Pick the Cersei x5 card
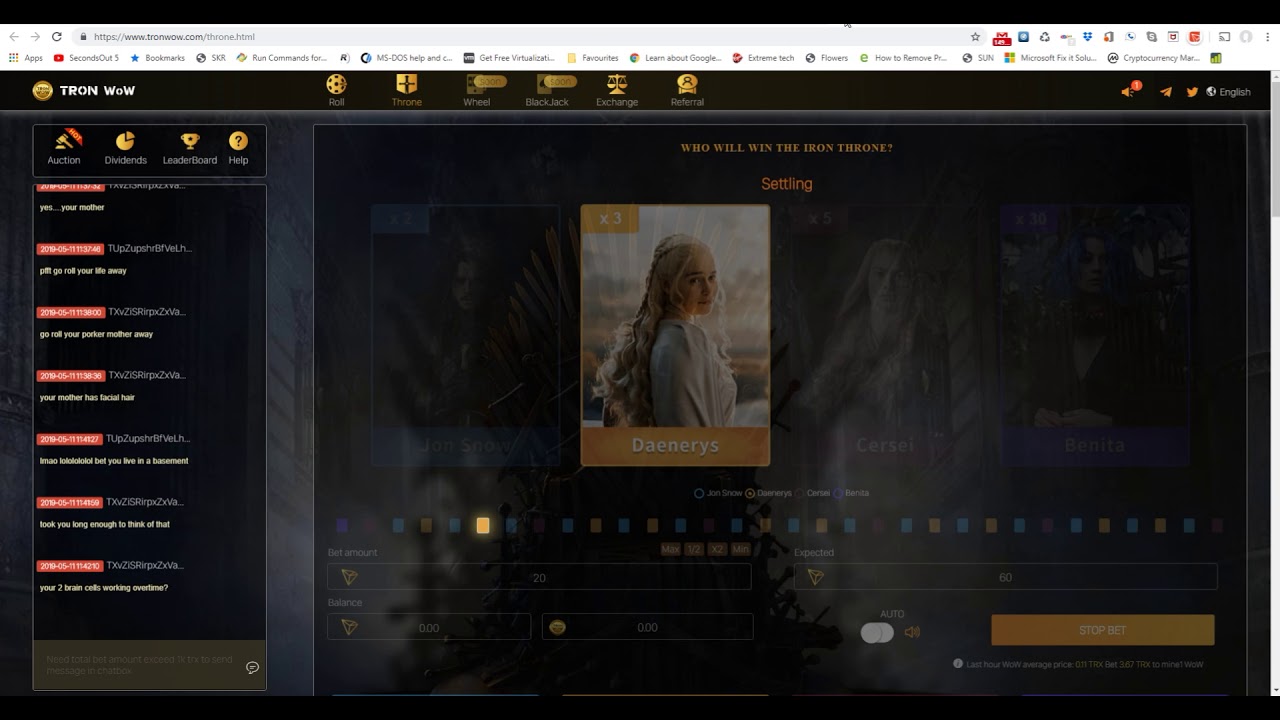 click(x=885, y=335)
